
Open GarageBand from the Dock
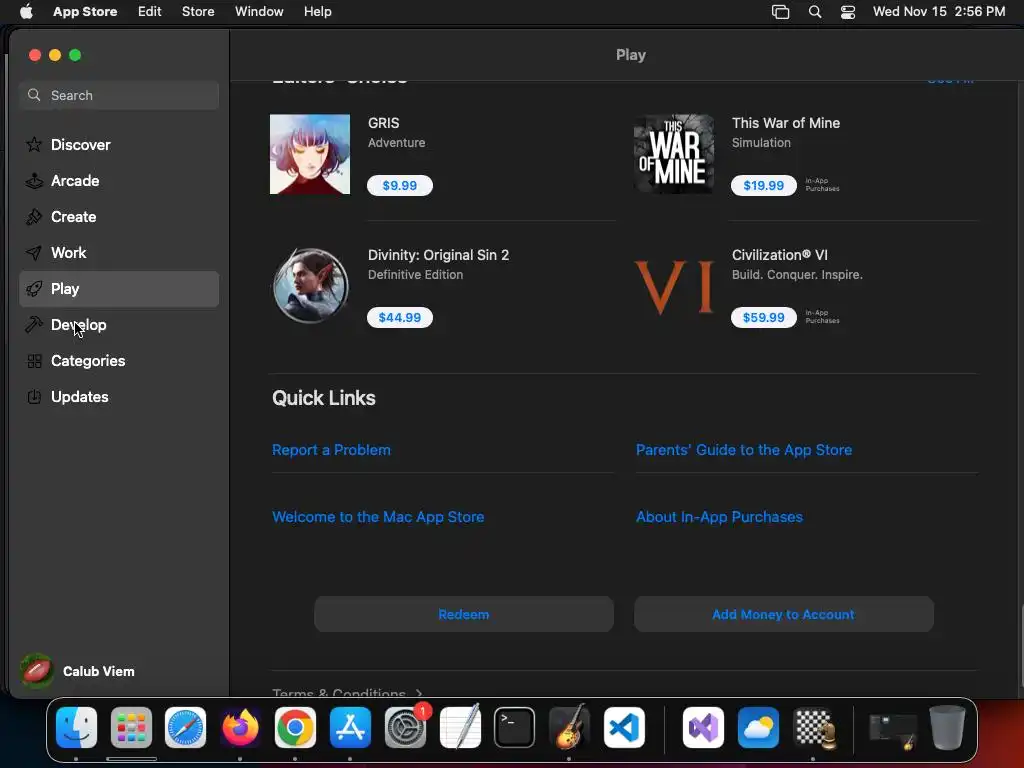pos(569,727)
